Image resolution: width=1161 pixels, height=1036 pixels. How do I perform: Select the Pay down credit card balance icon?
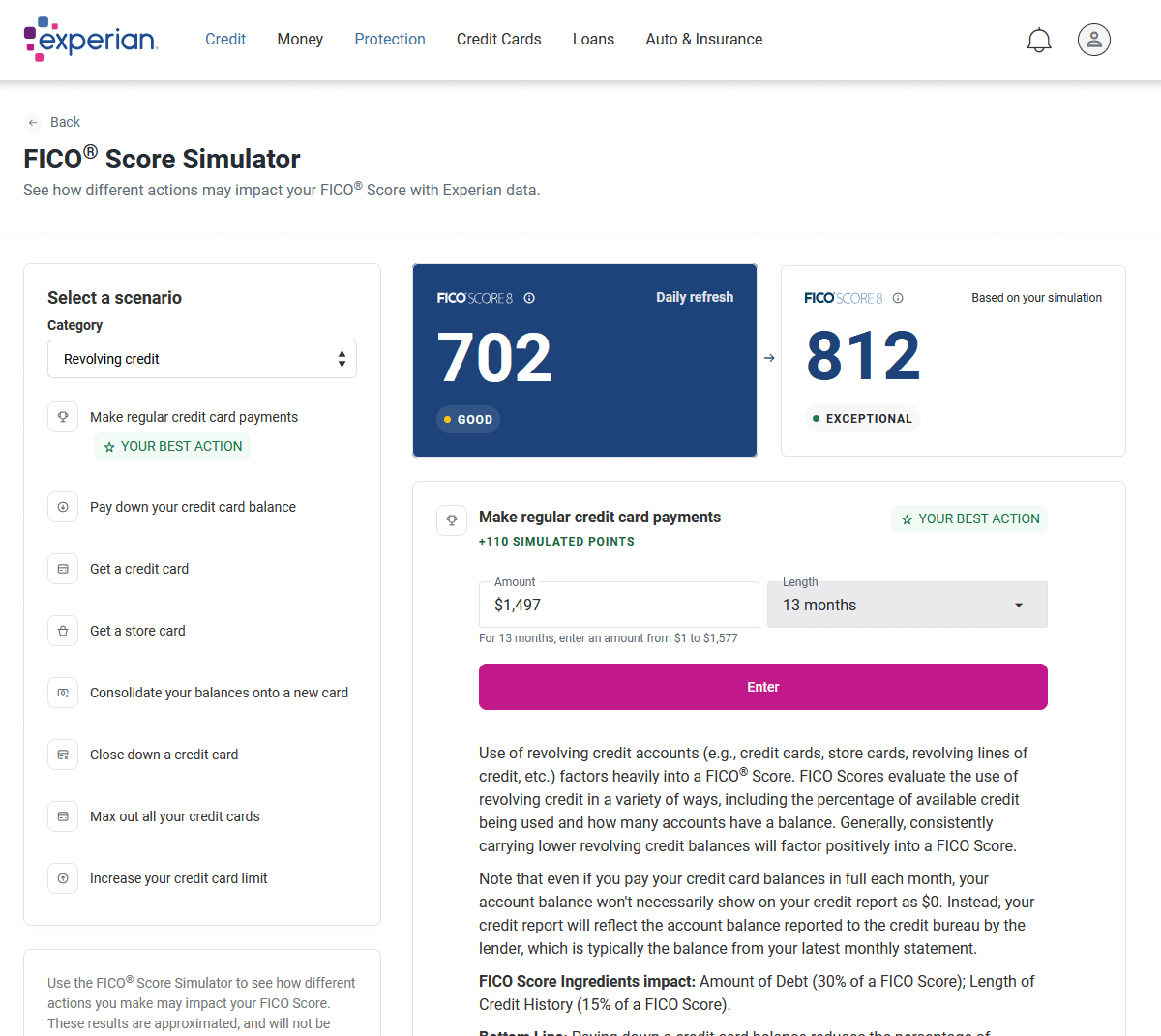[x=63, y=507]
